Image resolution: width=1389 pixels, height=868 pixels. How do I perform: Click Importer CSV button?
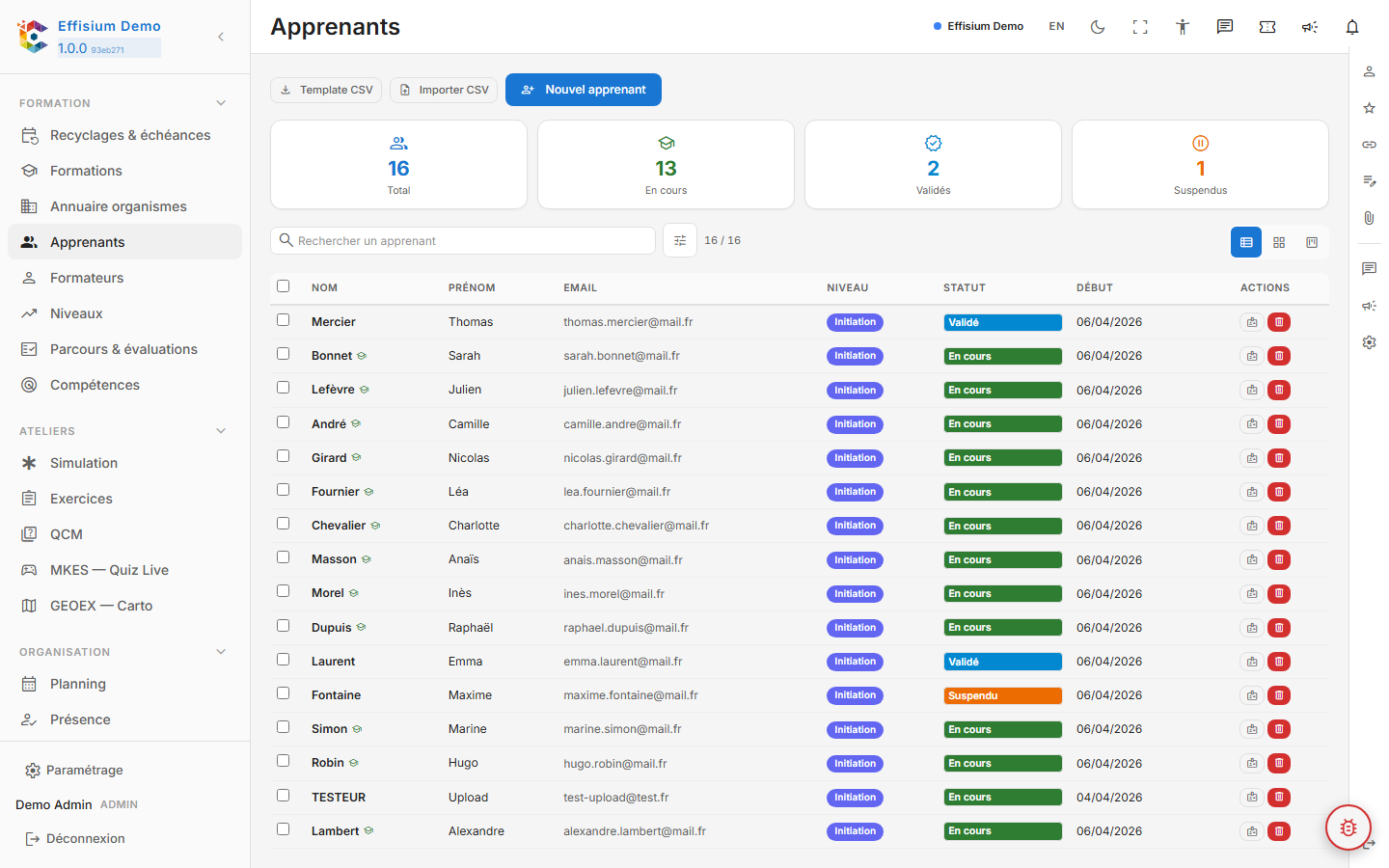point(444,90)
